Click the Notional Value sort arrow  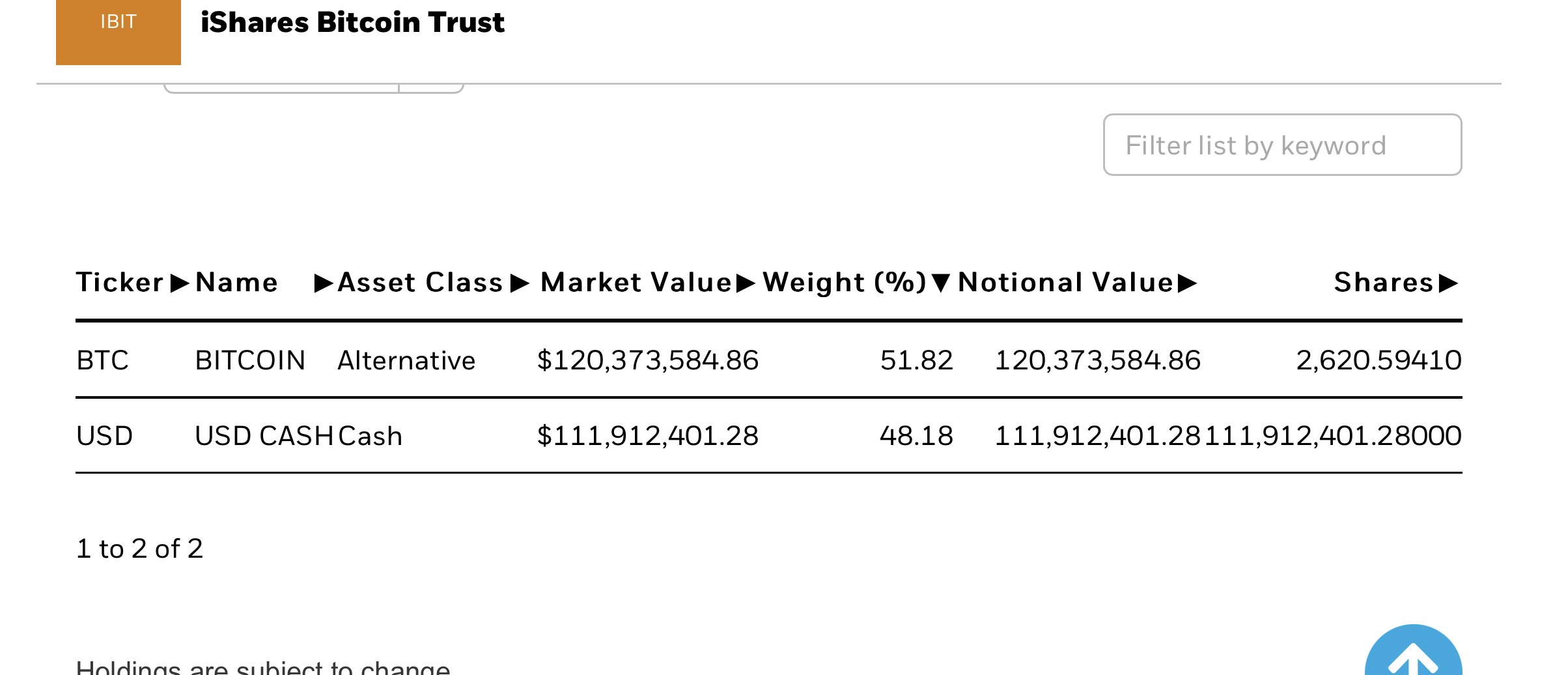click(1187, 283)
